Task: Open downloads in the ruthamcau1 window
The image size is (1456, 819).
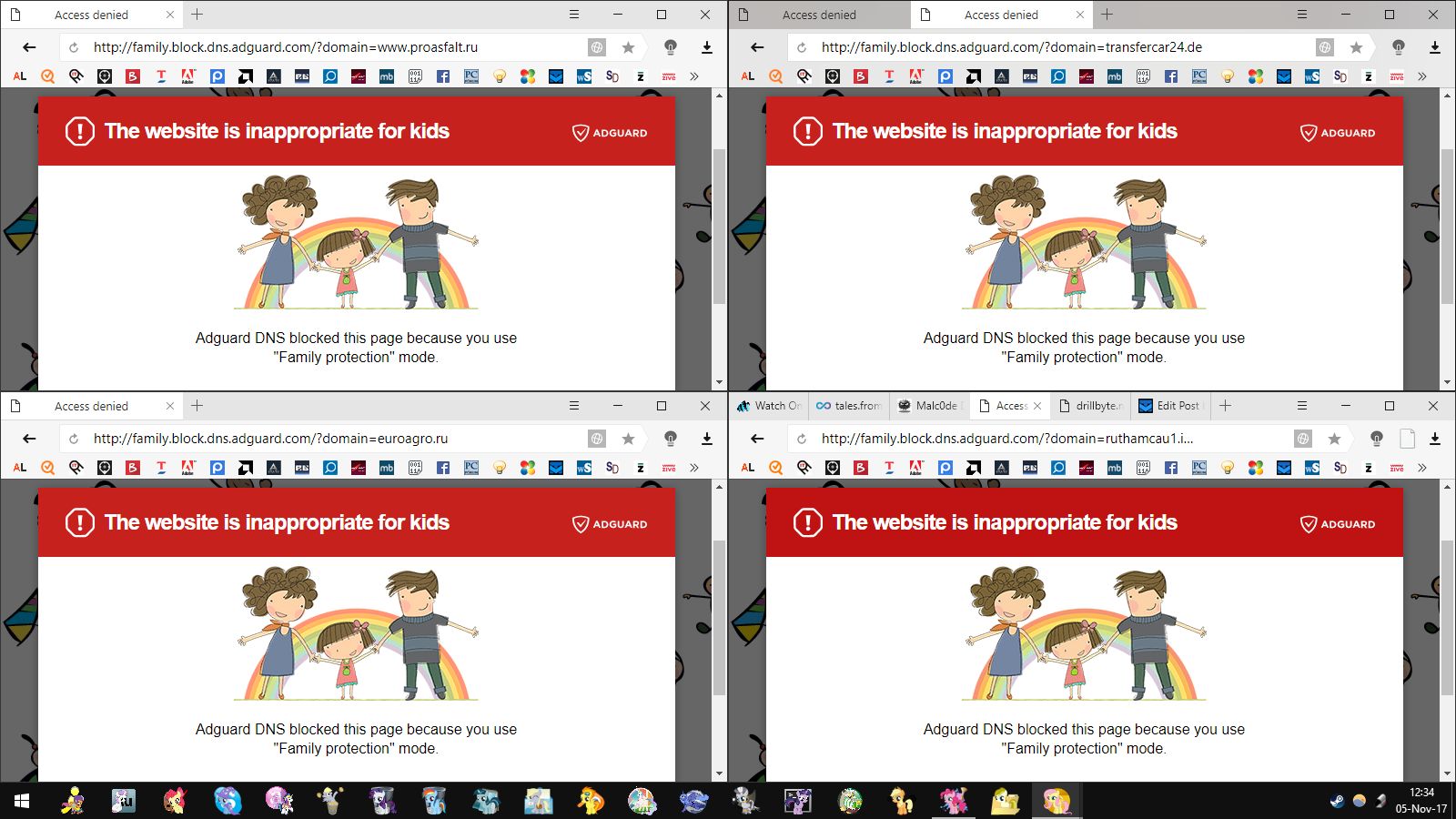Action: (x=1435, y=439)
